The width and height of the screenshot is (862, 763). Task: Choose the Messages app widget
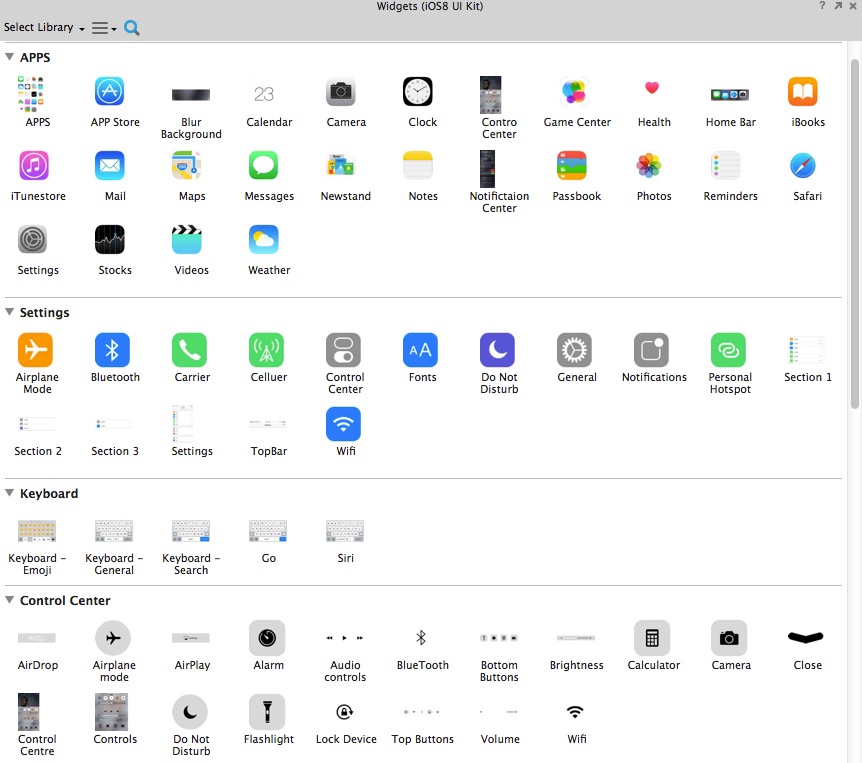pos(264,165)
